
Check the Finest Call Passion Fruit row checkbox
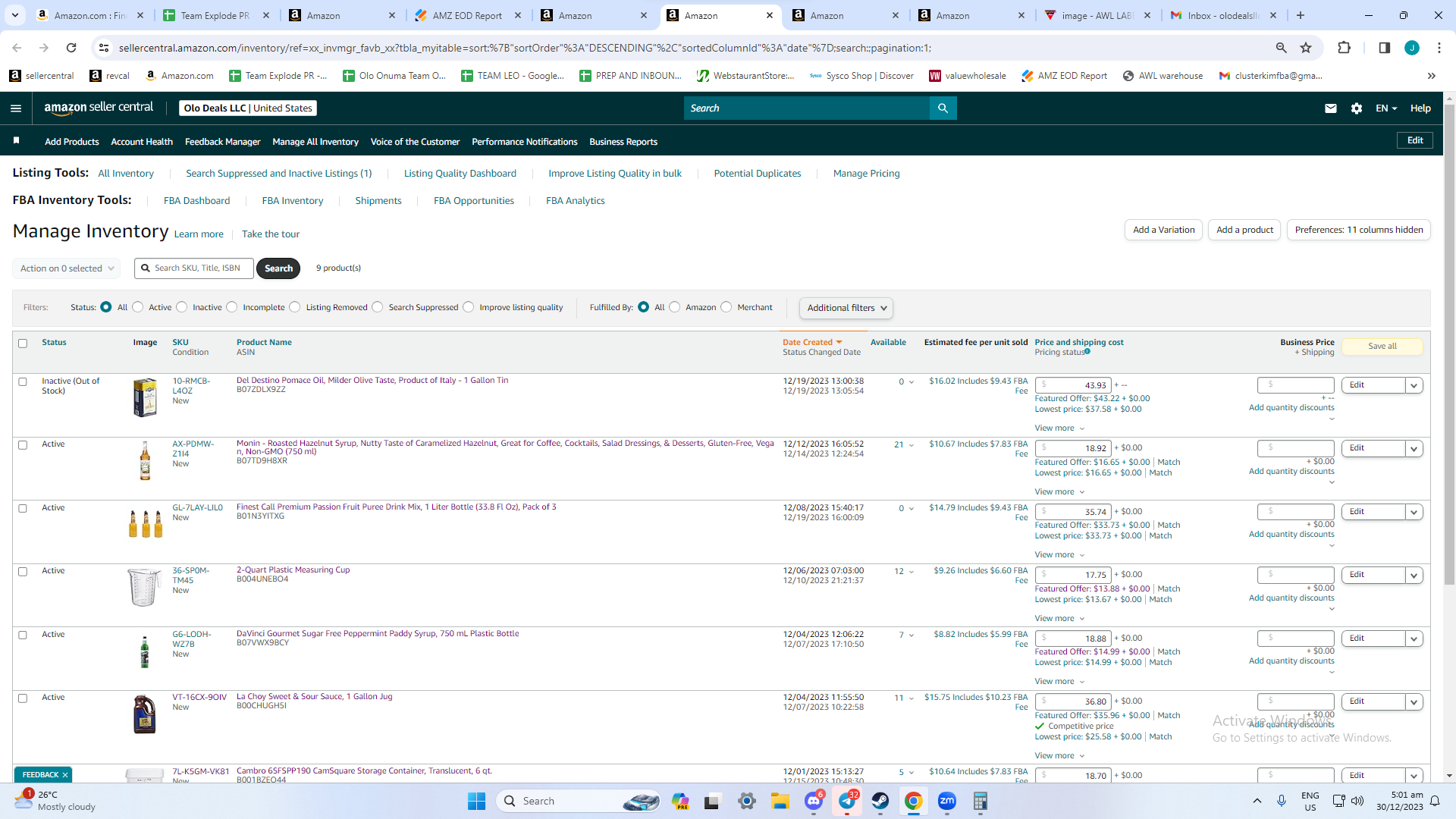(x=23, y=509)
